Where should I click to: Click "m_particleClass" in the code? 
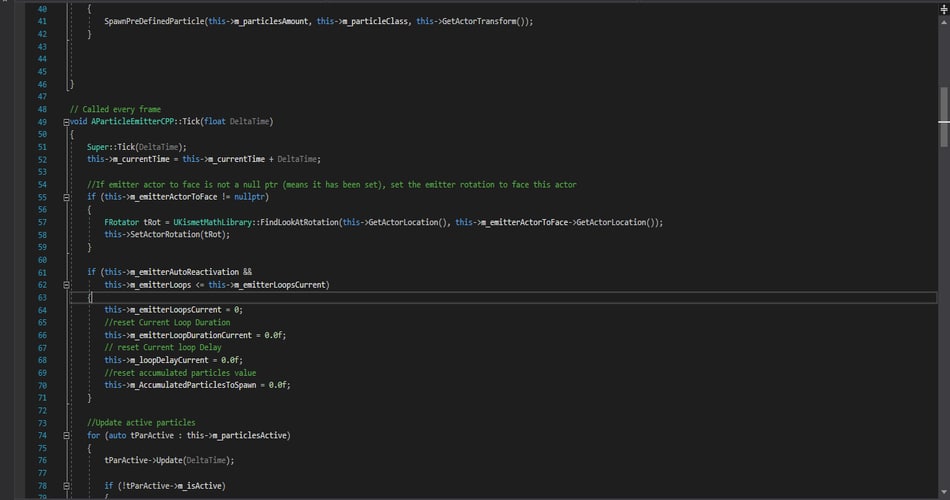[375, 21]
